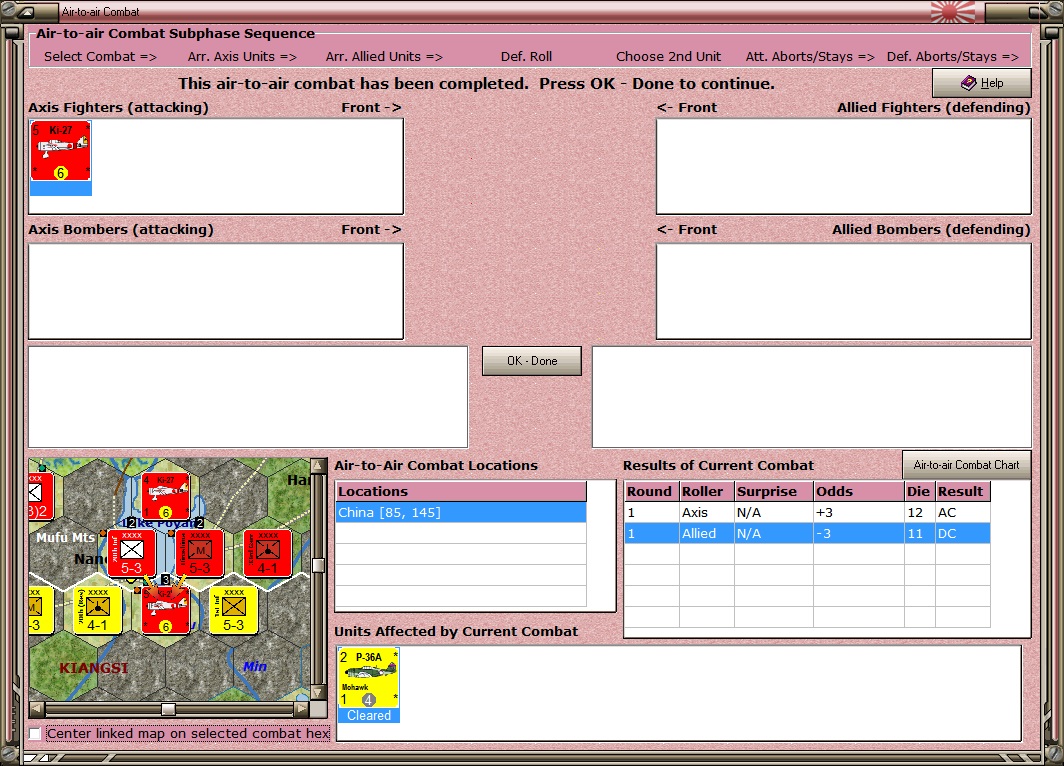Click inside the Allied Bombers (defending) box
Viewport: 1064px width, 766px height.
click(843, 291)
